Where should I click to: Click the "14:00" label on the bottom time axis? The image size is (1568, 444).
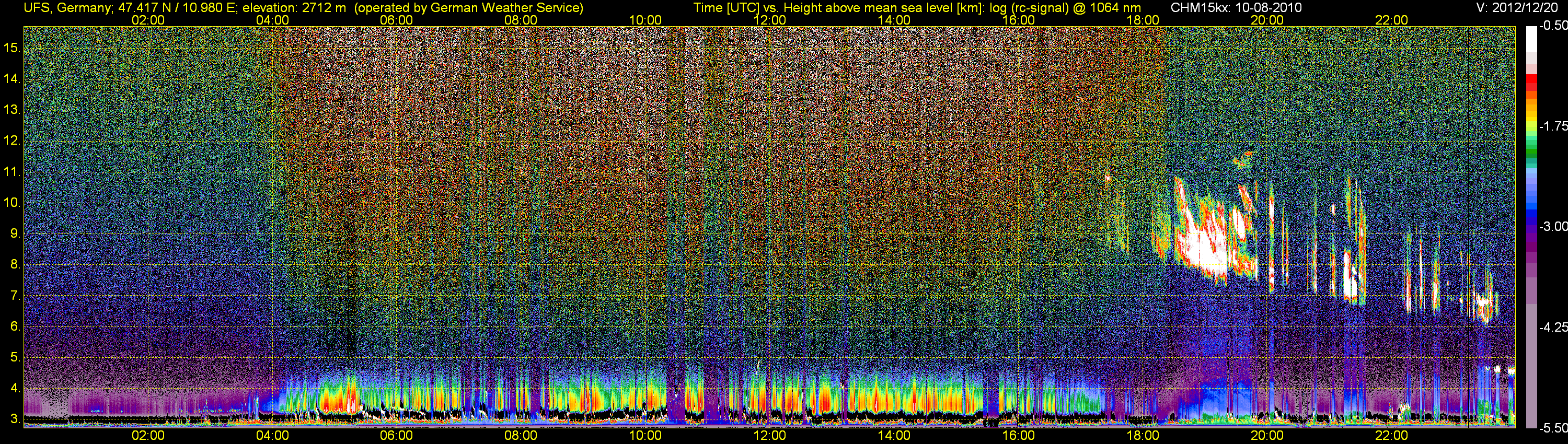click(894, 436)
